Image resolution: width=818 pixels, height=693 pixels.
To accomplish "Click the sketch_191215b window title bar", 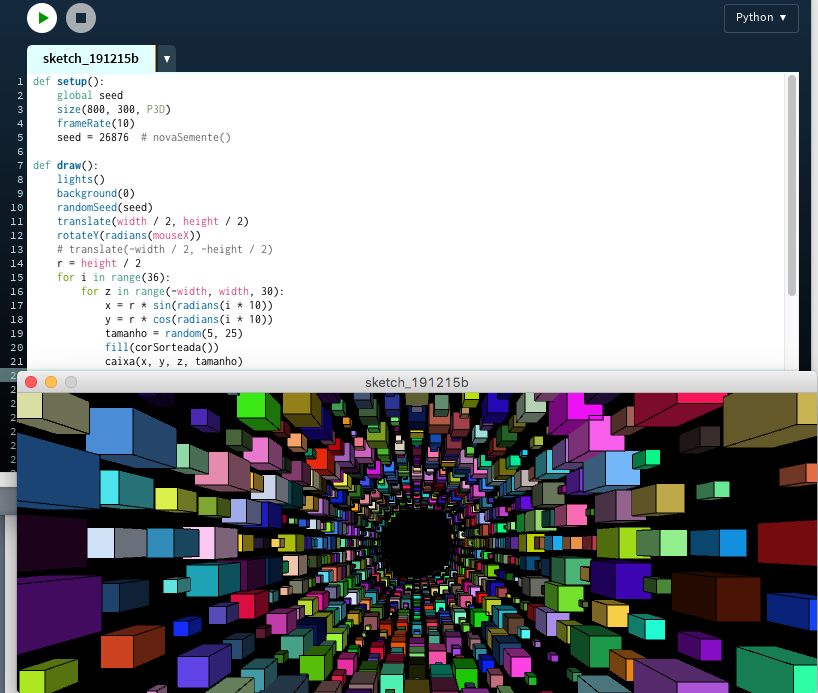I will [x=416, y=383].
